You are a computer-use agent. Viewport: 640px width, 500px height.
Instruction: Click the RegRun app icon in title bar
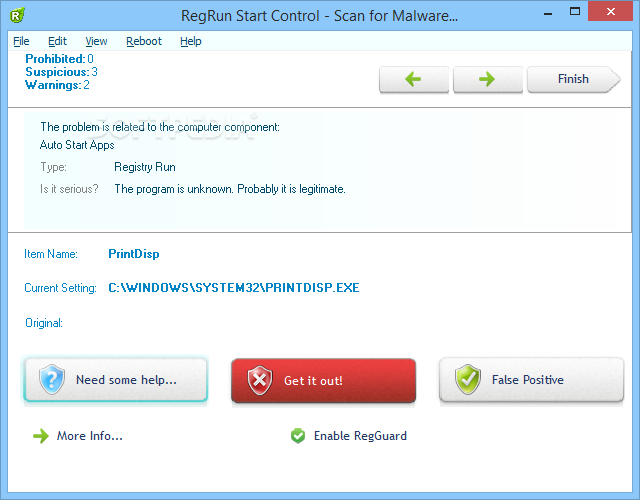pyautogui.click(x=17, y=16)
